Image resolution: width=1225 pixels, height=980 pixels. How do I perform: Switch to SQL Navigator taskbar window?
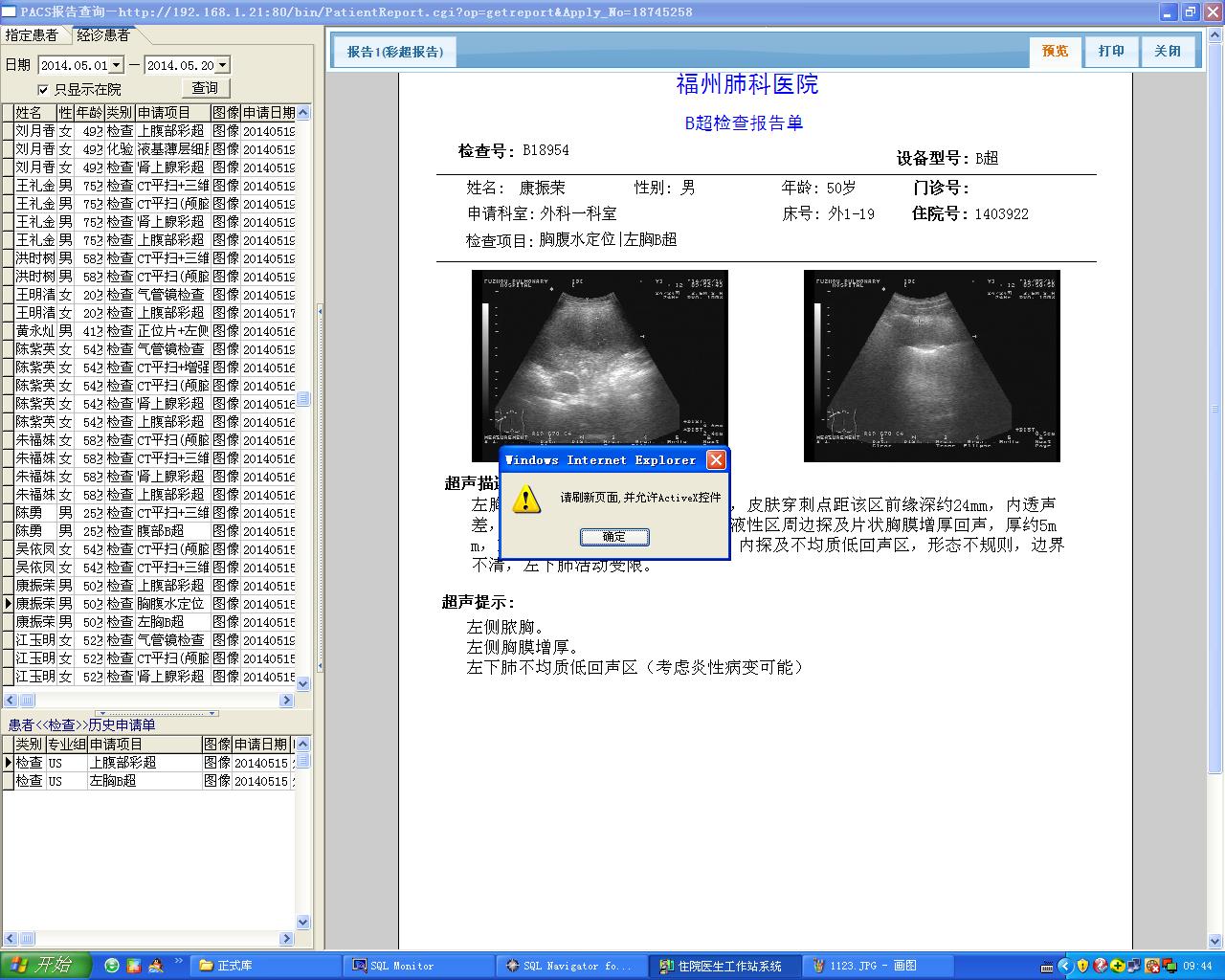[x=572, y=967]
